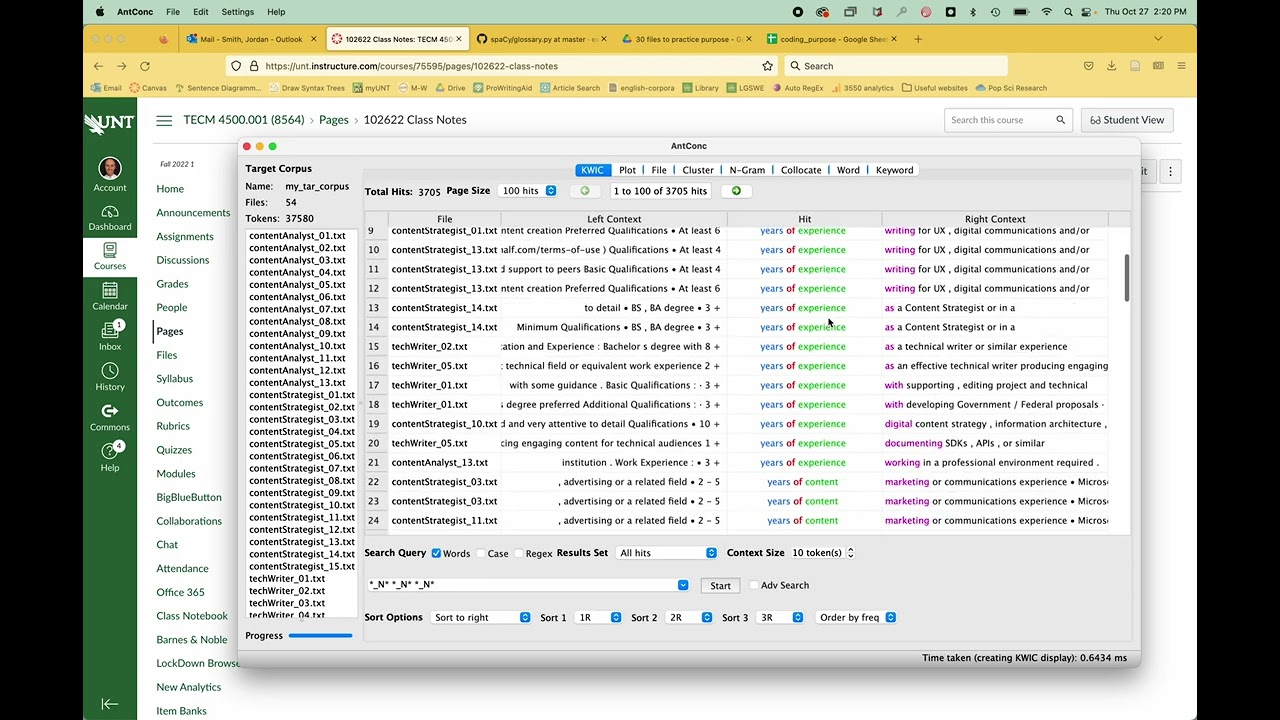Switch to the Plot tab

click(x=627, y=170)
